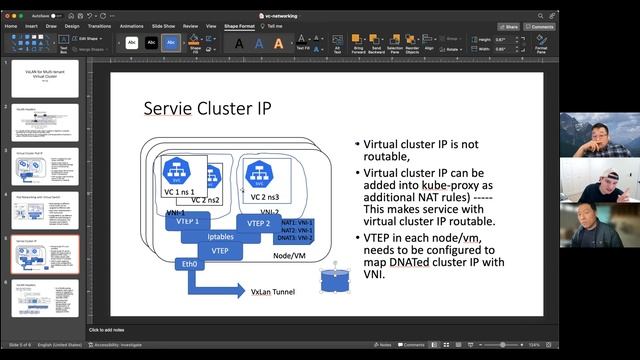Screen dimensions: 640x360
Task: Choose the orange A WordArt style
Action: [278, 43]
